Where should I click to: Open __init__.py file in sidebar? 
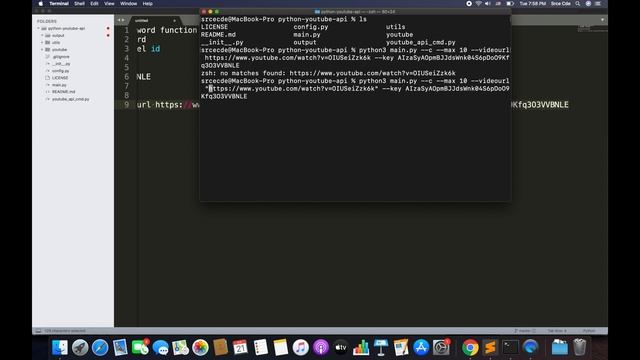click(61, 64)
